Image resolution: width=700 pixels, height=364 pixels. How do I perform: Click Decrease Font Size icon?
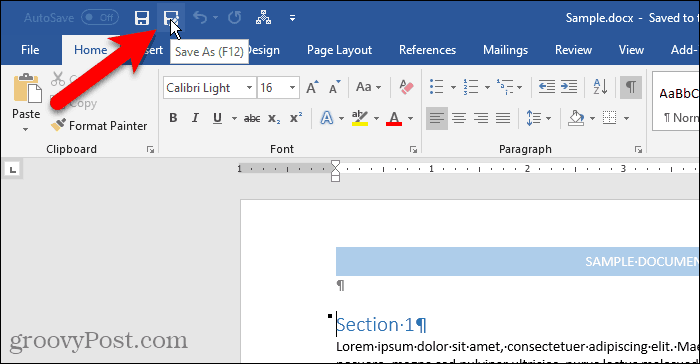tap(334, 87)
